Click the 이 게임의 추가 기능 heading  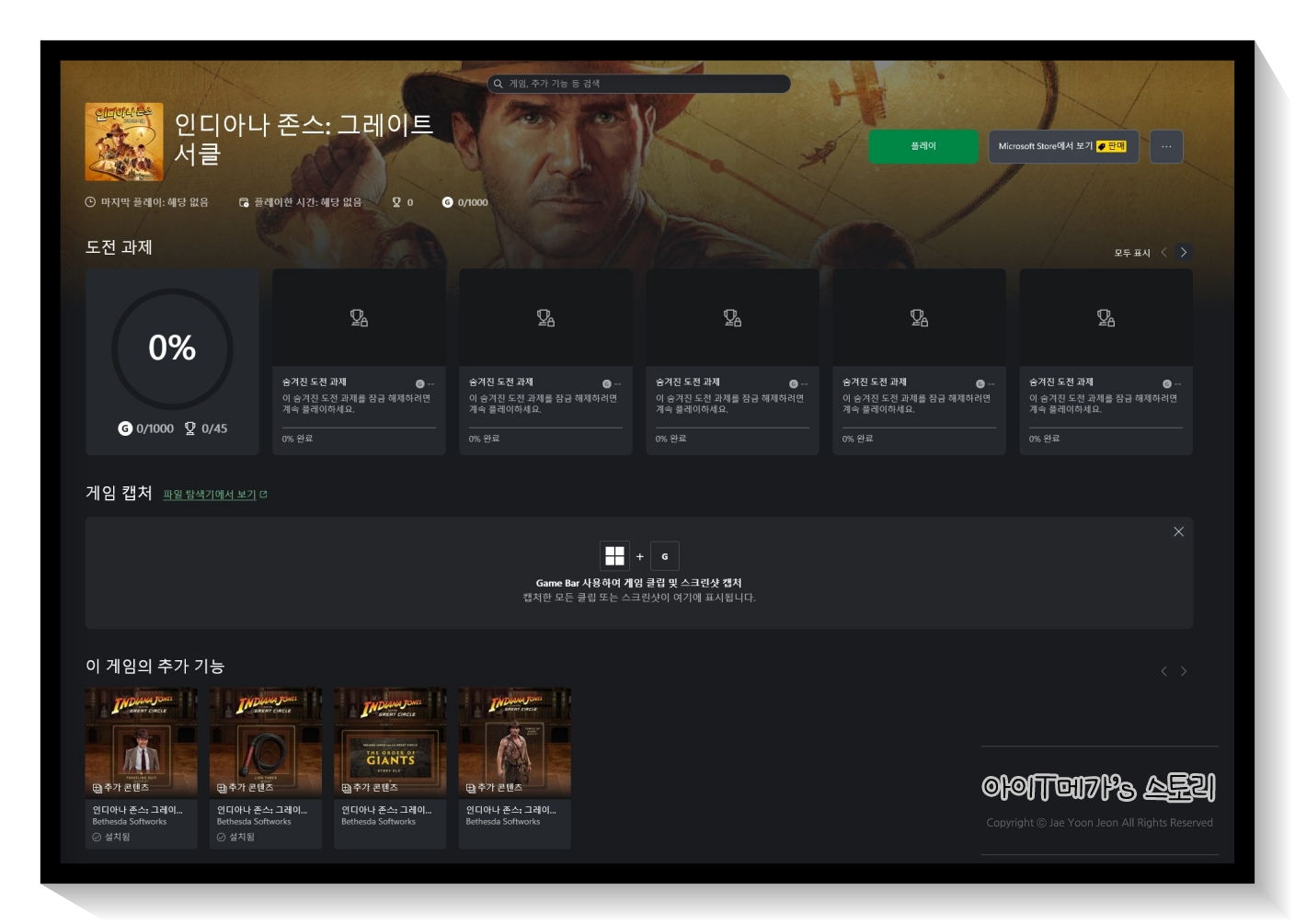click(x=155, y=666)
